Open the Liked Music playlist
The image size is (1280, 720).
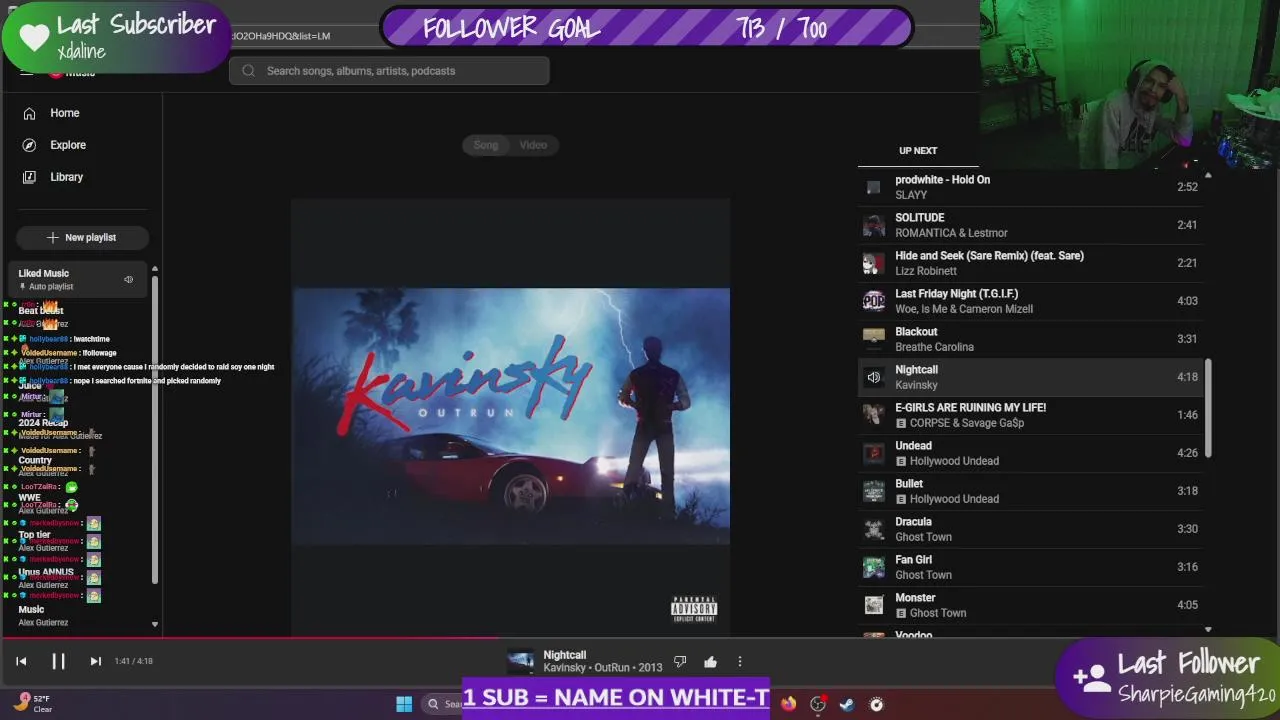tap(78, 280)
